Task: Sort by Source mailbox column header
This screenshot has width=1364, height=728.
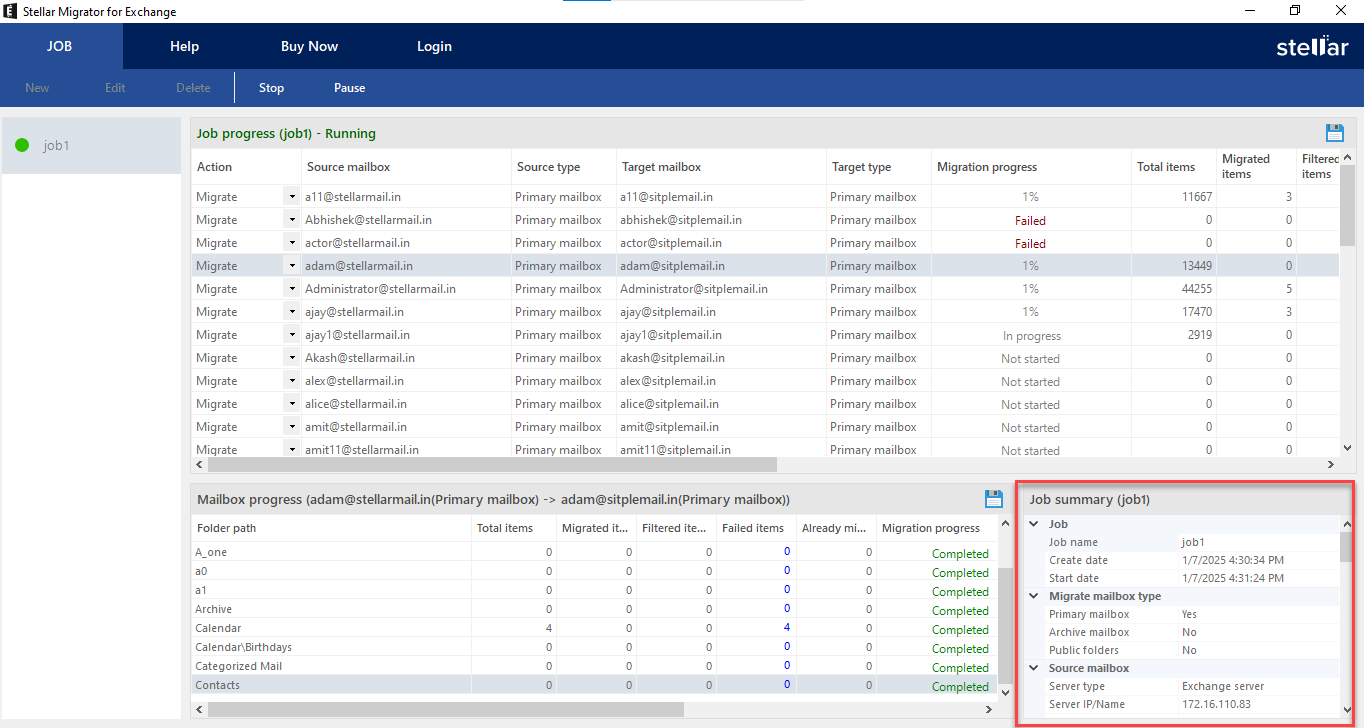Action: 406,167
